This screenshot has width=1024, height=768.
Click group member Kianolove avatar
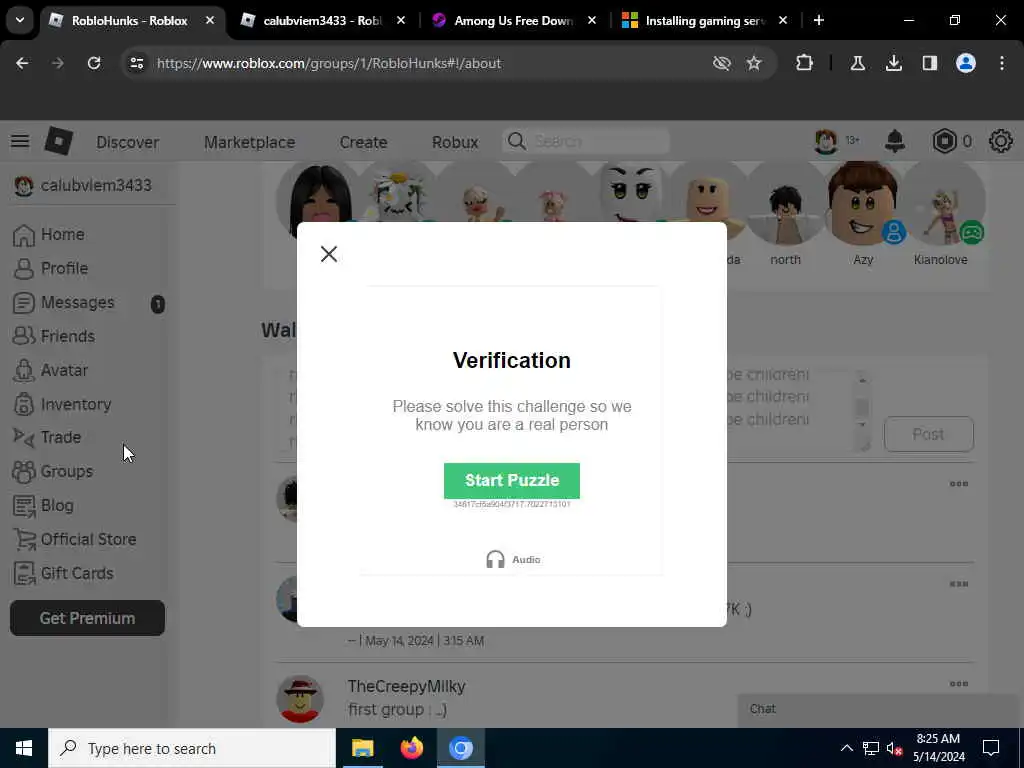pyautogui.click(x=941, y=206)
